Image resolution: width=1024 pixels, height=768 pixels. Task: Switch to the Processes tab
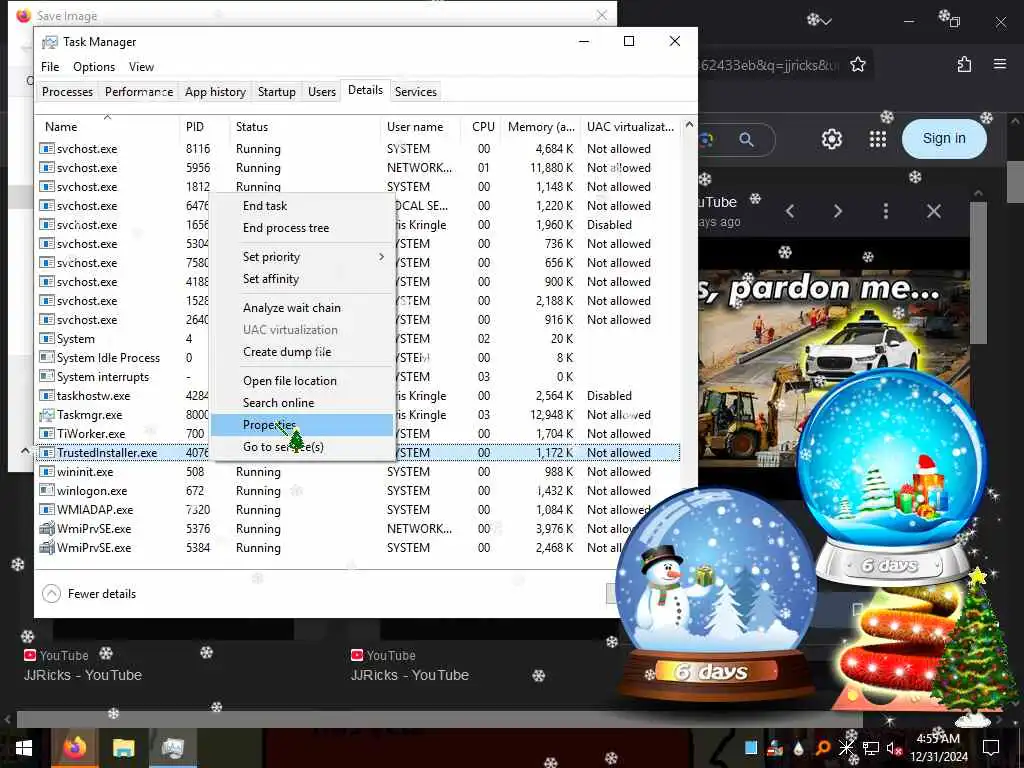67,91
